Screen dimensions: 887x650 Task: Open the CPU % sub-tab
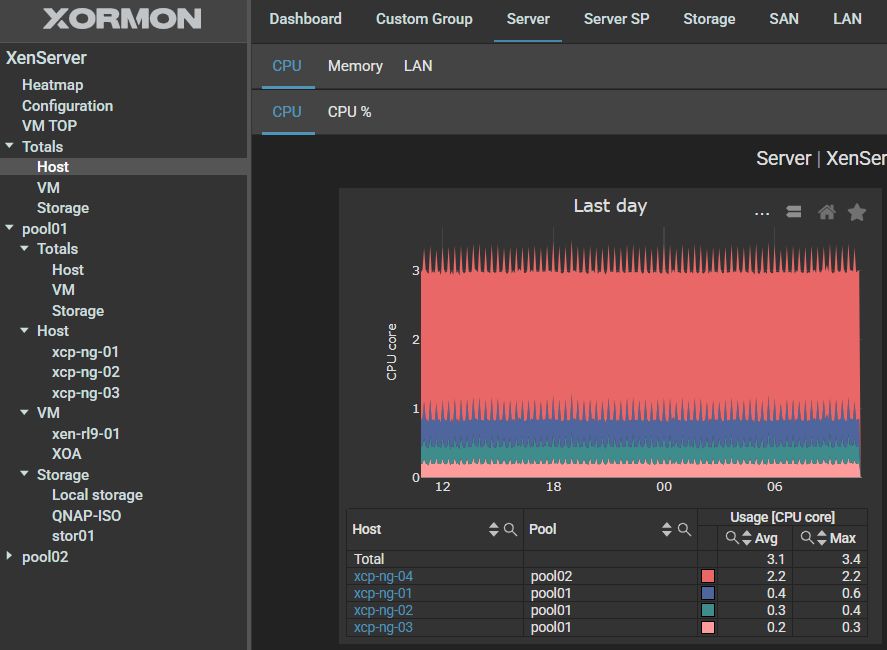349,112
